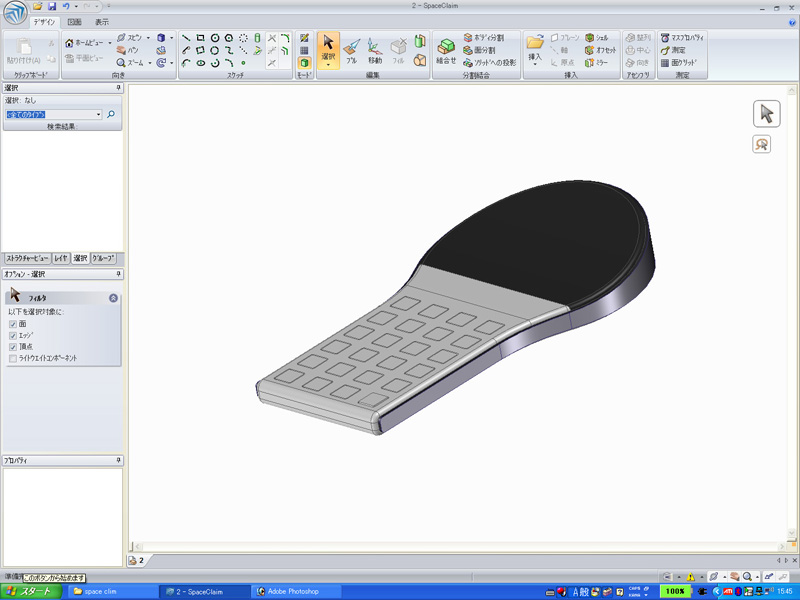Switch to the 表示 ribbon tab

[x=102, y=21]
